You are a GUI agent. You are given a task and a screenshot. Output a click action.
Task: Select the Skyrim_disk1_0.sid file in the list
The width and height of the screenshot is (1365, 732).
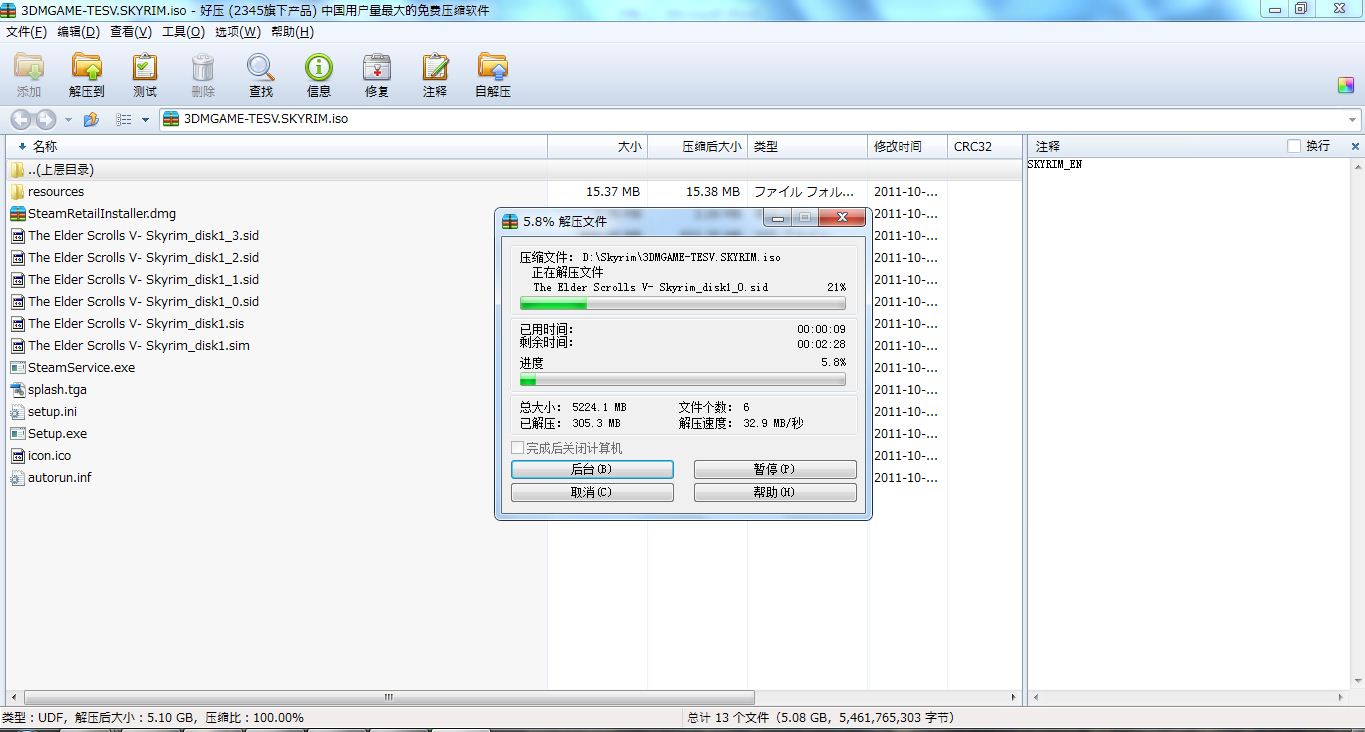coord(143,301)
